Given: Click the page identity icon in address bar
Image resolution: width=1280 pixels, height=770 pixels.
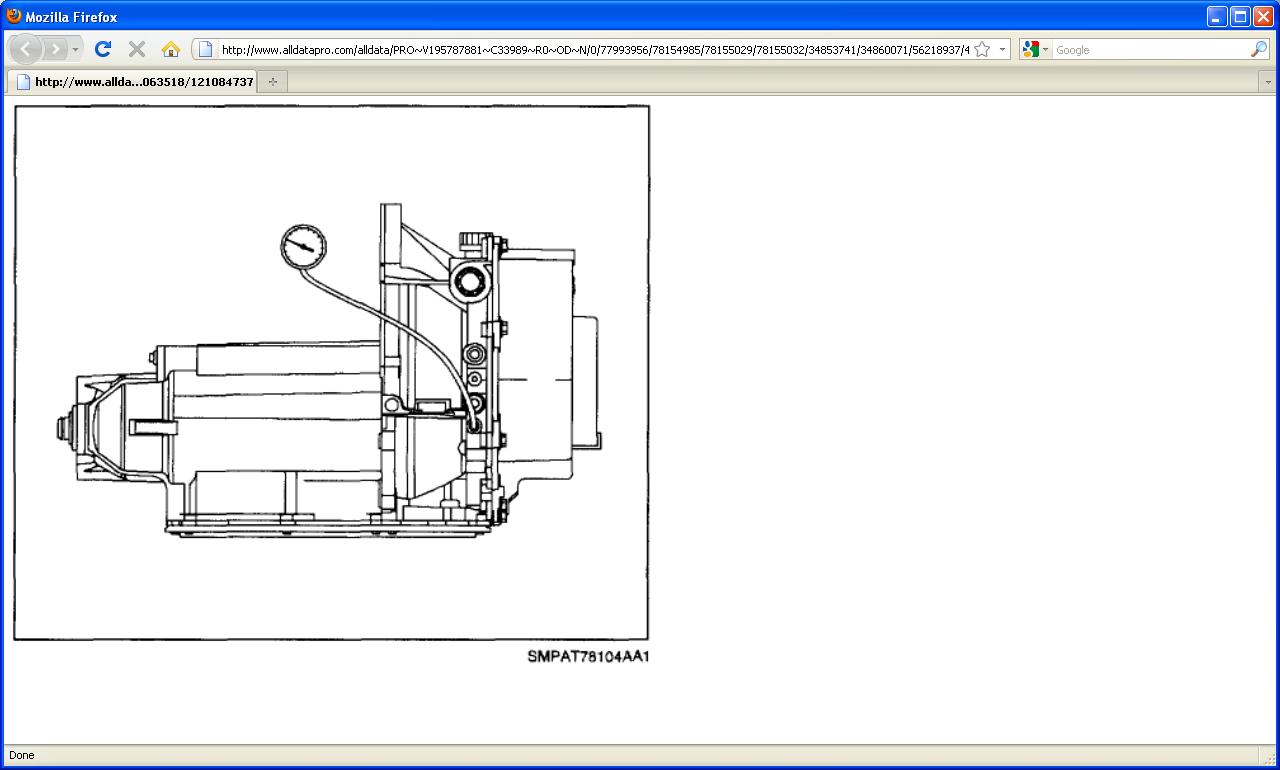Looking at the screenshot, I should (x=206, y=49).
